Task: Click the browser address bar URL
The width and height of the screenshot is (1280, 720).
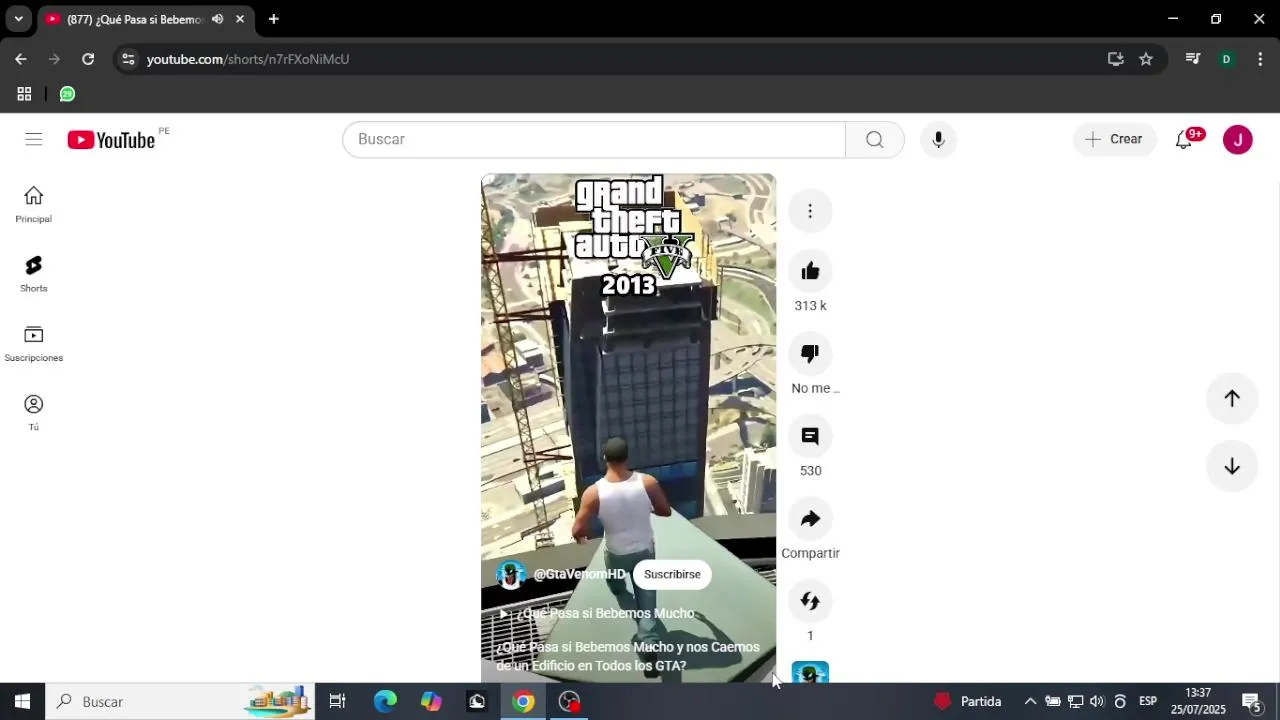Action: click(248, 59)
